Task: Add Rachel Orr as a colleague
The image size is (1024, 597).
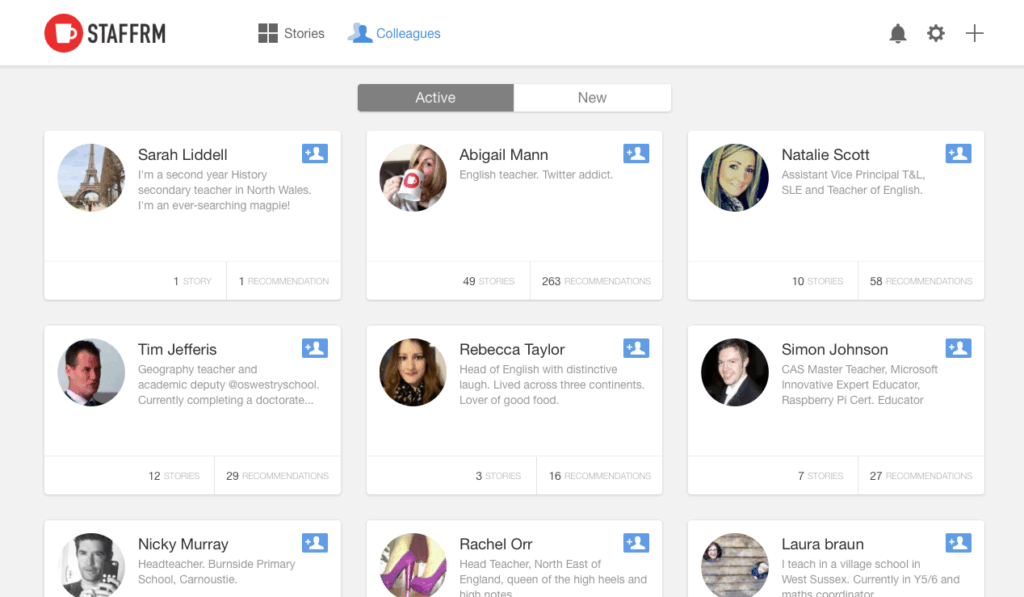Action: coord(636,543)
